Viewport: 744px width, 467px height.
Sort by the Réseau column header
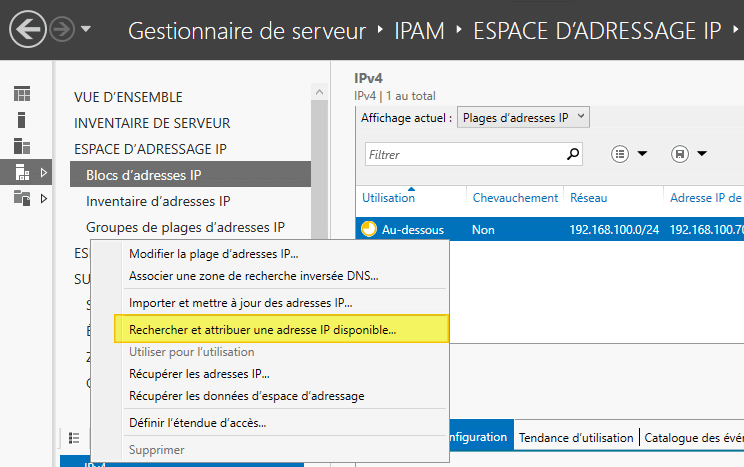click(588, 198)
